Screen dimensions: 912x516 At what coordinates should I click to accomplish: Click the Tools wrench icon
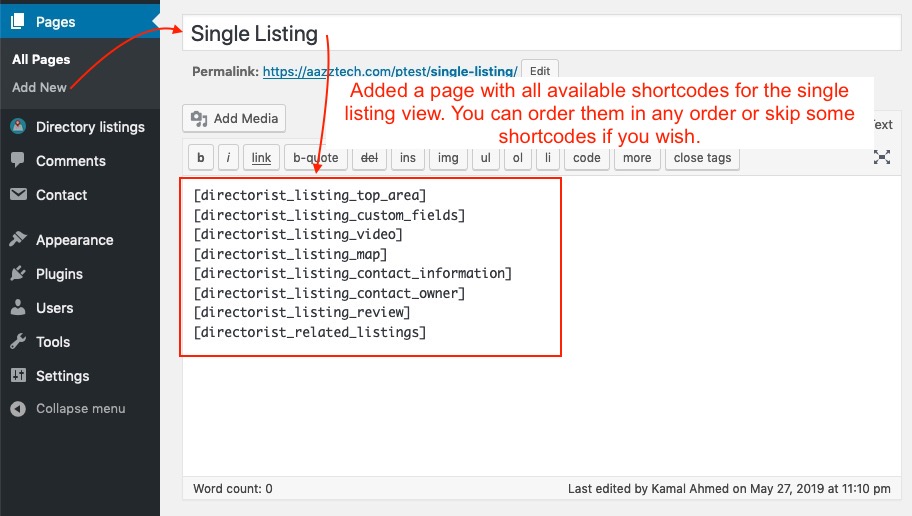pos(18,341)
